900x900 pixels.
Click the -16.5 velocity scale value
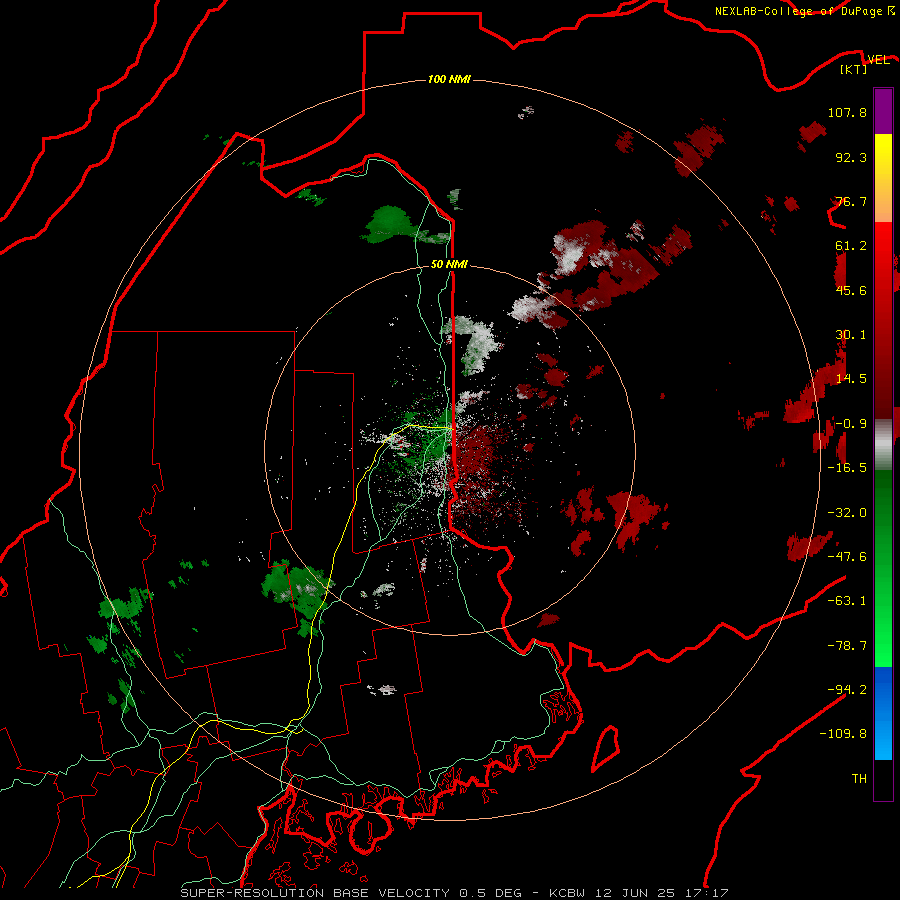point(847,468)
